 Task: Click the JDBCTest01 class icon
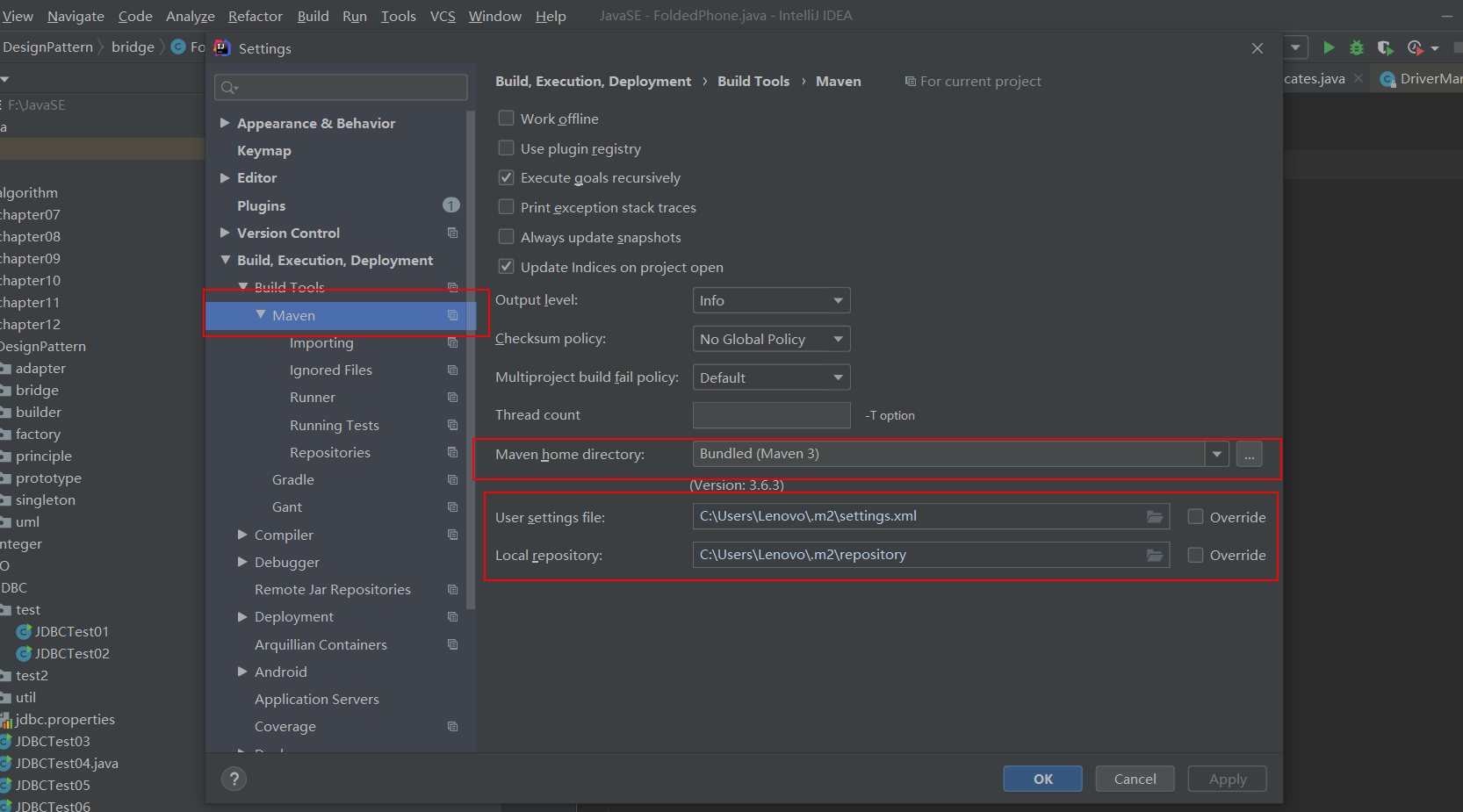click(x=25, y=631)
